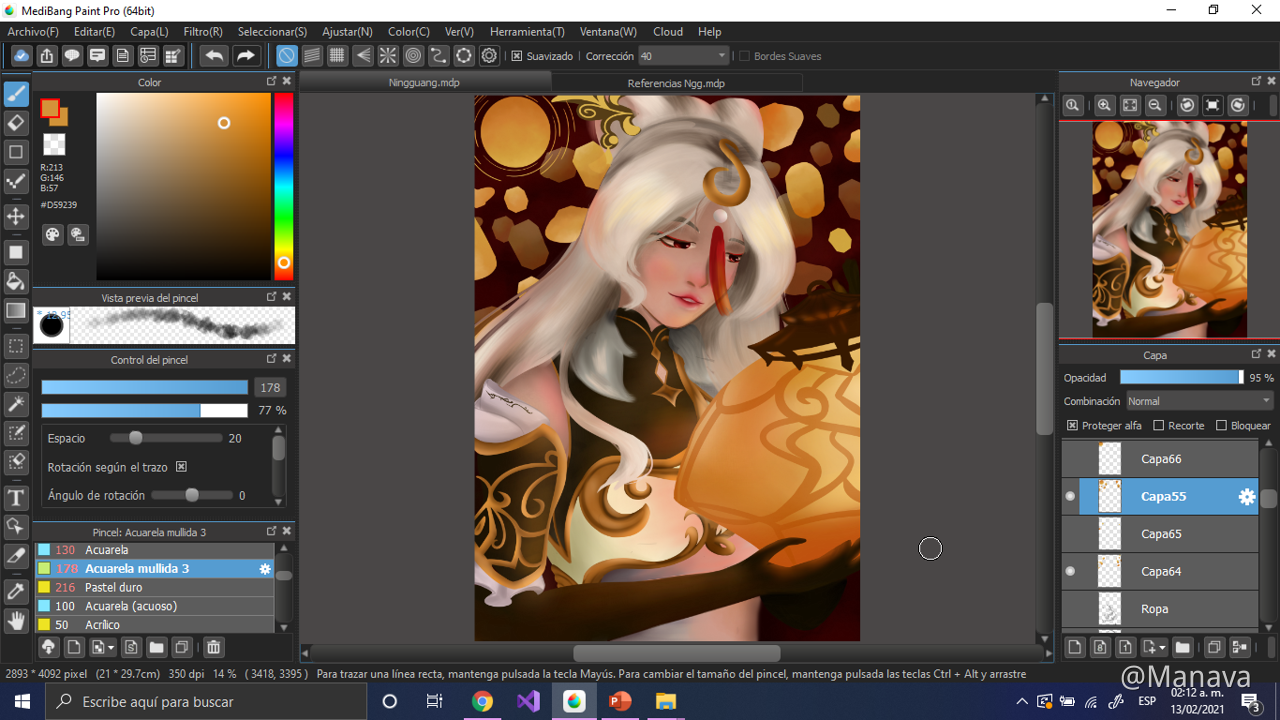
Task: Open the Corrección value dropdown
Action: [721, 56]
